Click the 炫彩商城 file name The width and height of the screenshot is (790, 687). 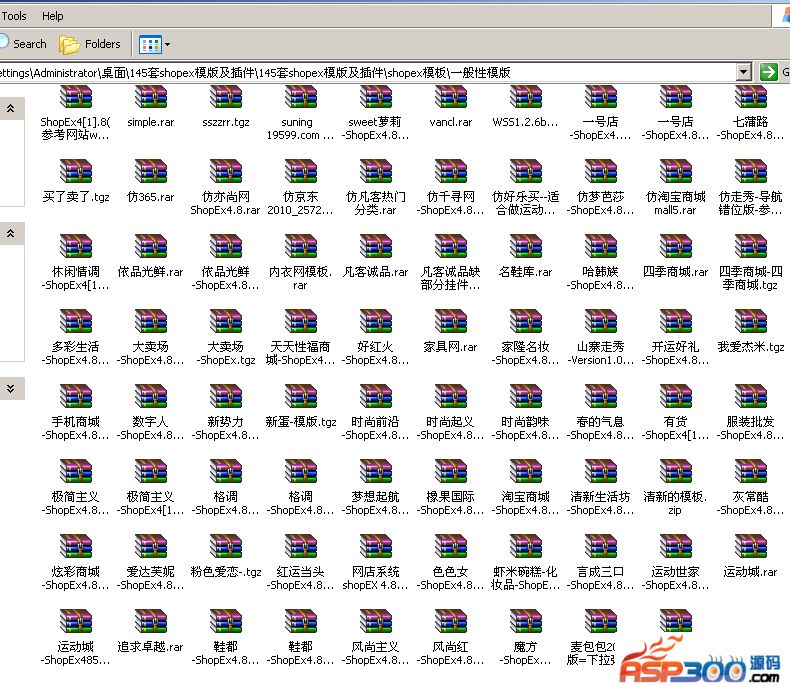pyautogui.click(x=76, y=578)
